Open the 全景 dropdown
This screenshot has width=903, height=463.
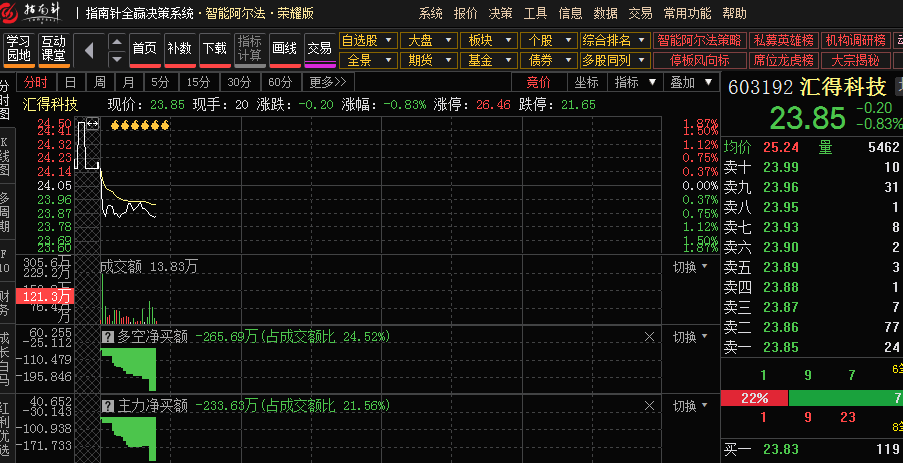click(367, 60)
